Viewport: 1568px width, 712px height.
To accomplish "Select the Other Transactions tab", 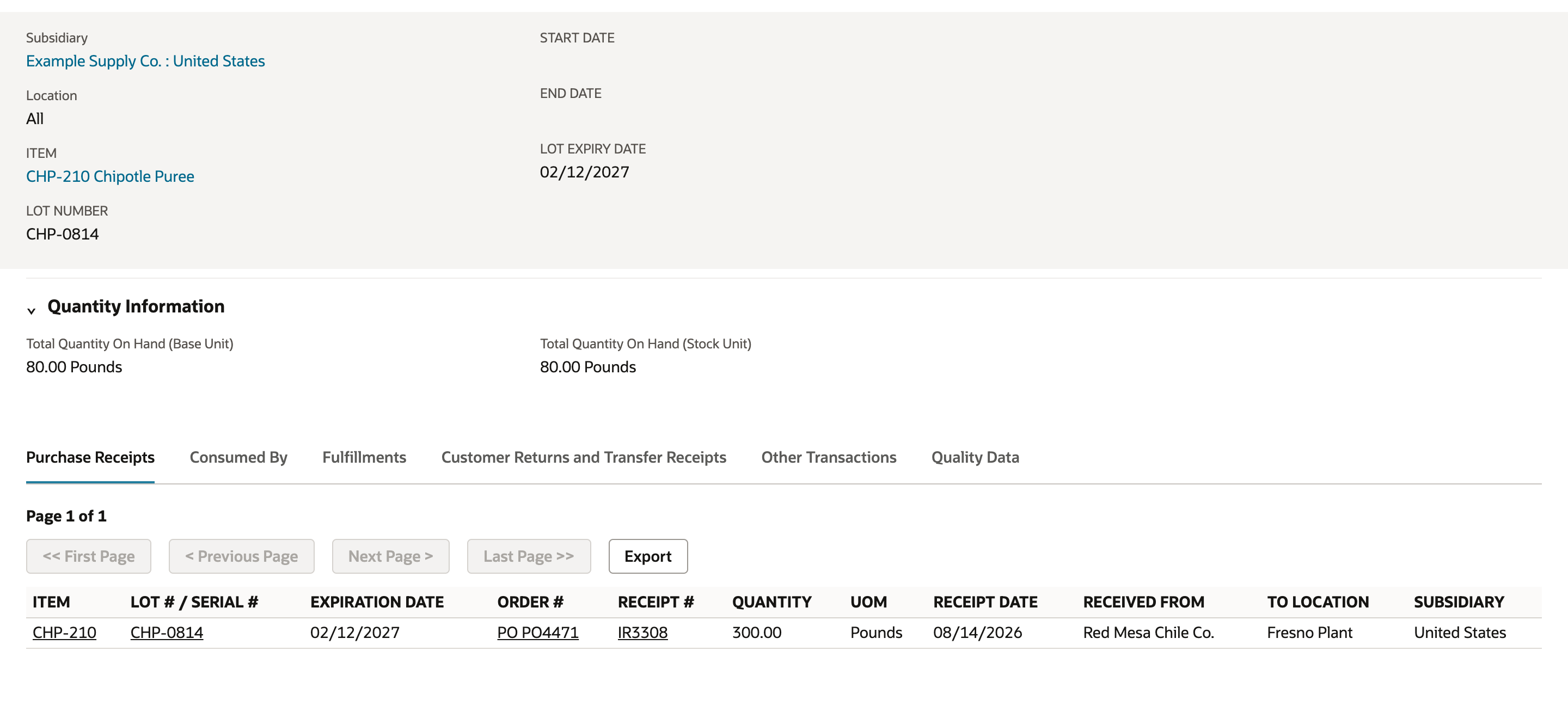I will tap(829, 457).
